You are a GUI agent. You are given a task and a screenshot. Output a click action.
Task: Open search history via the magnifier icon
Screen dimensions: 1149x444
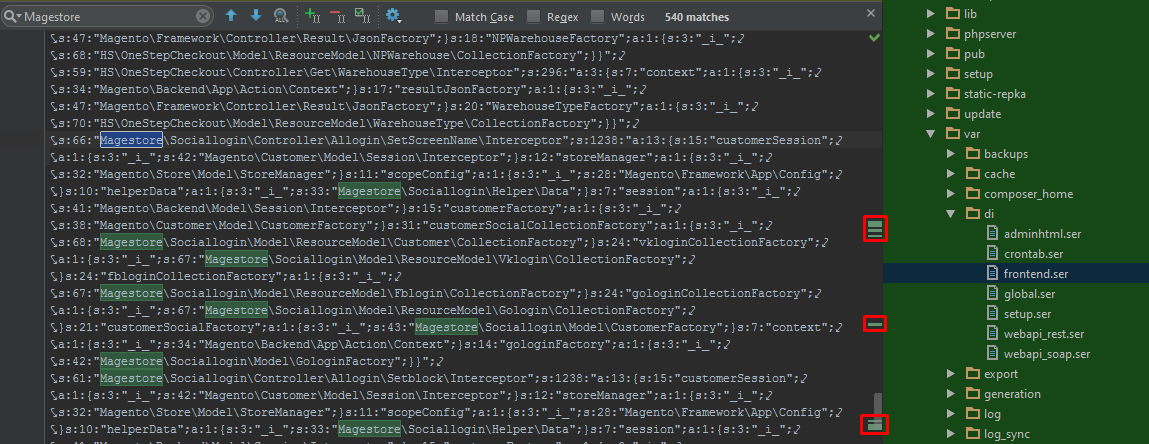coord(12,16)
